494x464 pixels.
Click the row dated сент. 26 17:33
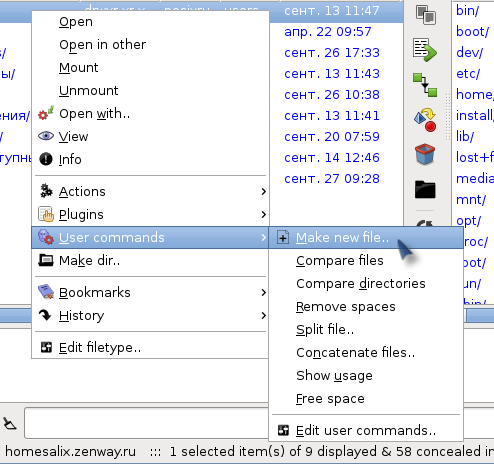click(x=332, y=53)
